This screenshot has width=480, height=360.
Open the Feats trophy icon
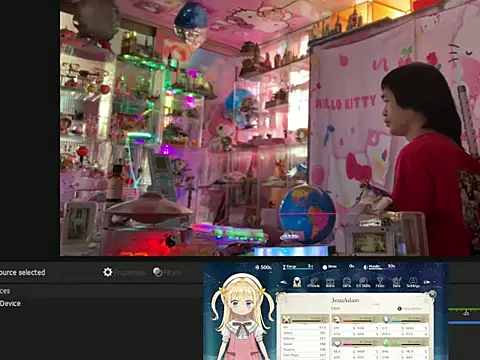click(380, 282)
